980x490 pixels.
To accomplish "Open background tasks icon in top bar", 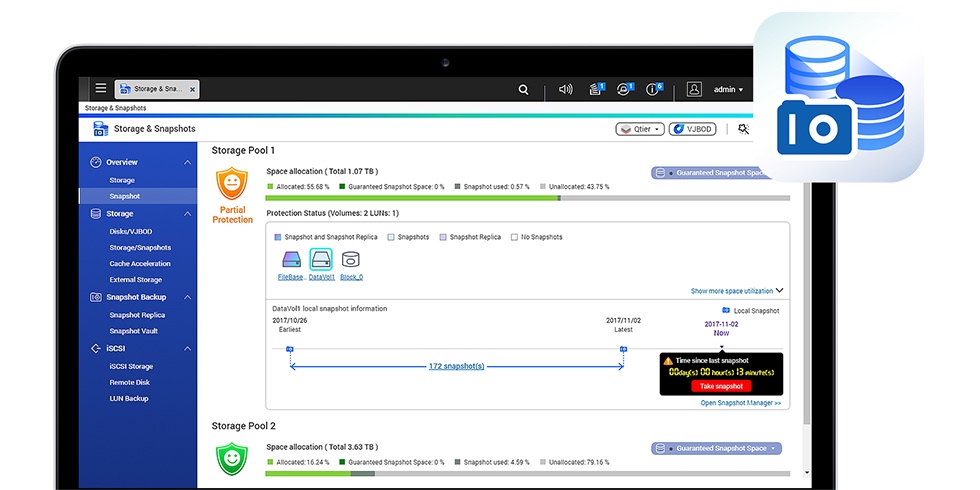I will [597, 89].
